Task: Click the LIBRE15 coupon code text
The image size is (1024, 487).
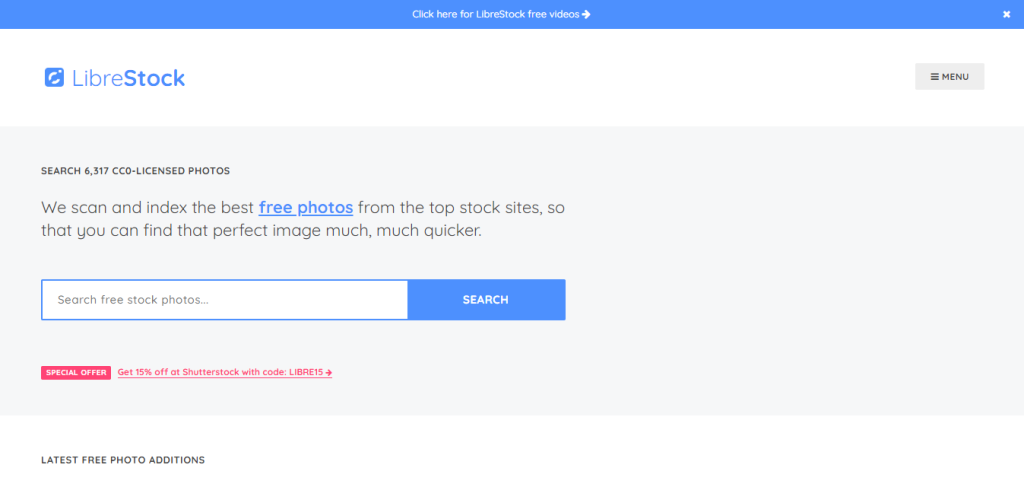Action: [306, 373]
